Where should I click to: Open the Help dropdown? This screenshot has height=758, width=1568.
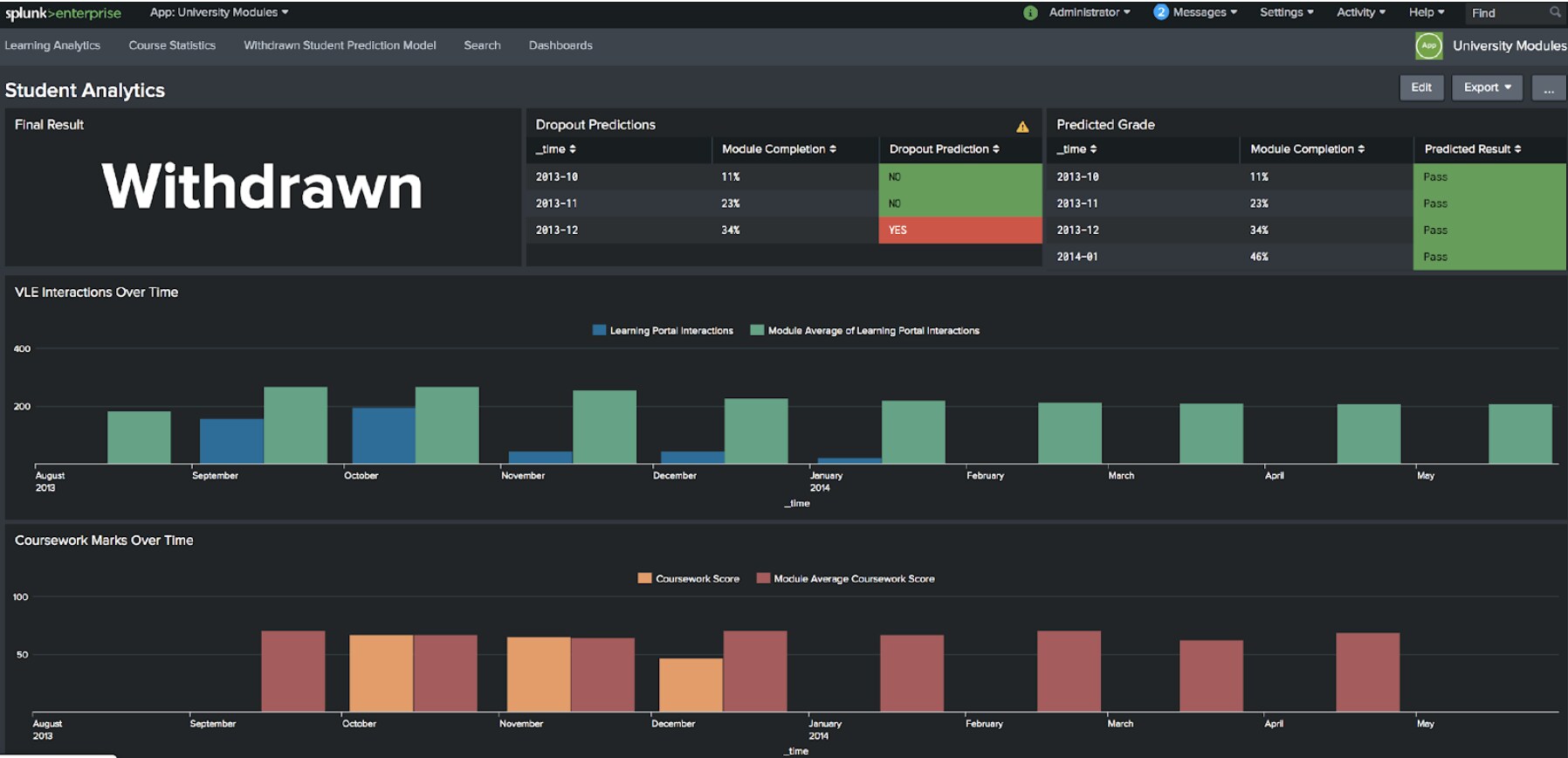point(1426,12)
